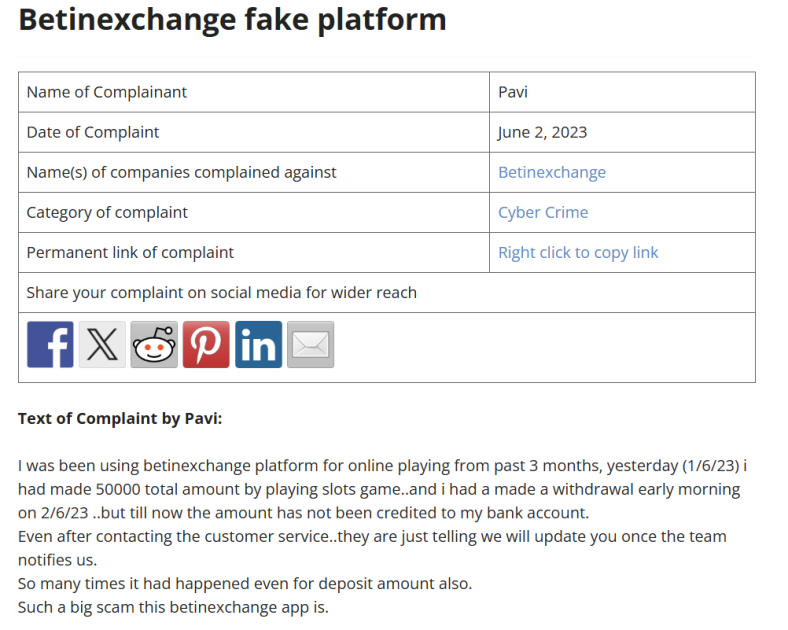Click the 'Such a big scam' closing sentence
This screenshot has height=630, width=788.
point(173,606)
